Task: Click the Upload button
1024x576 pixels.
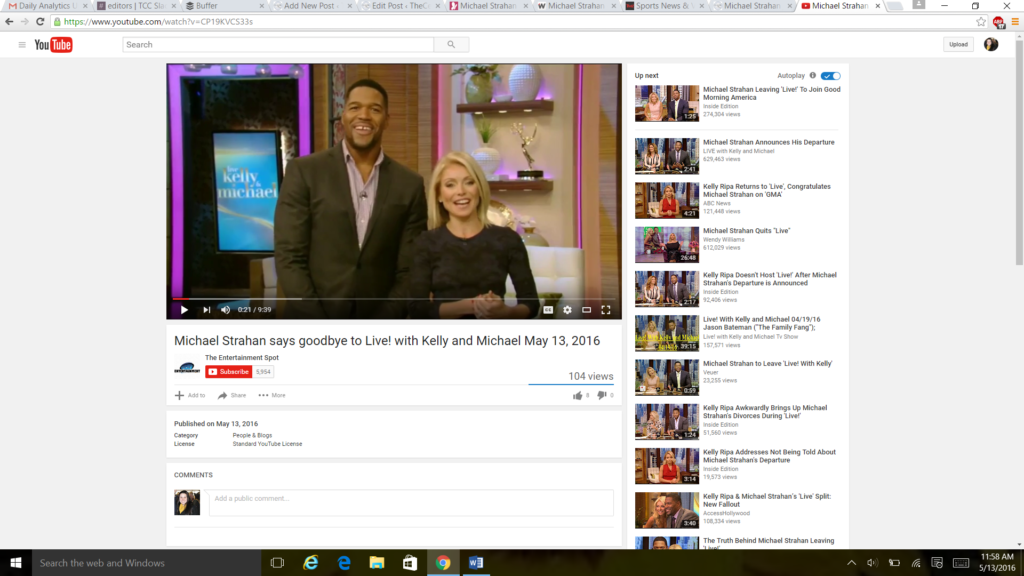Action: coord(958,44)
